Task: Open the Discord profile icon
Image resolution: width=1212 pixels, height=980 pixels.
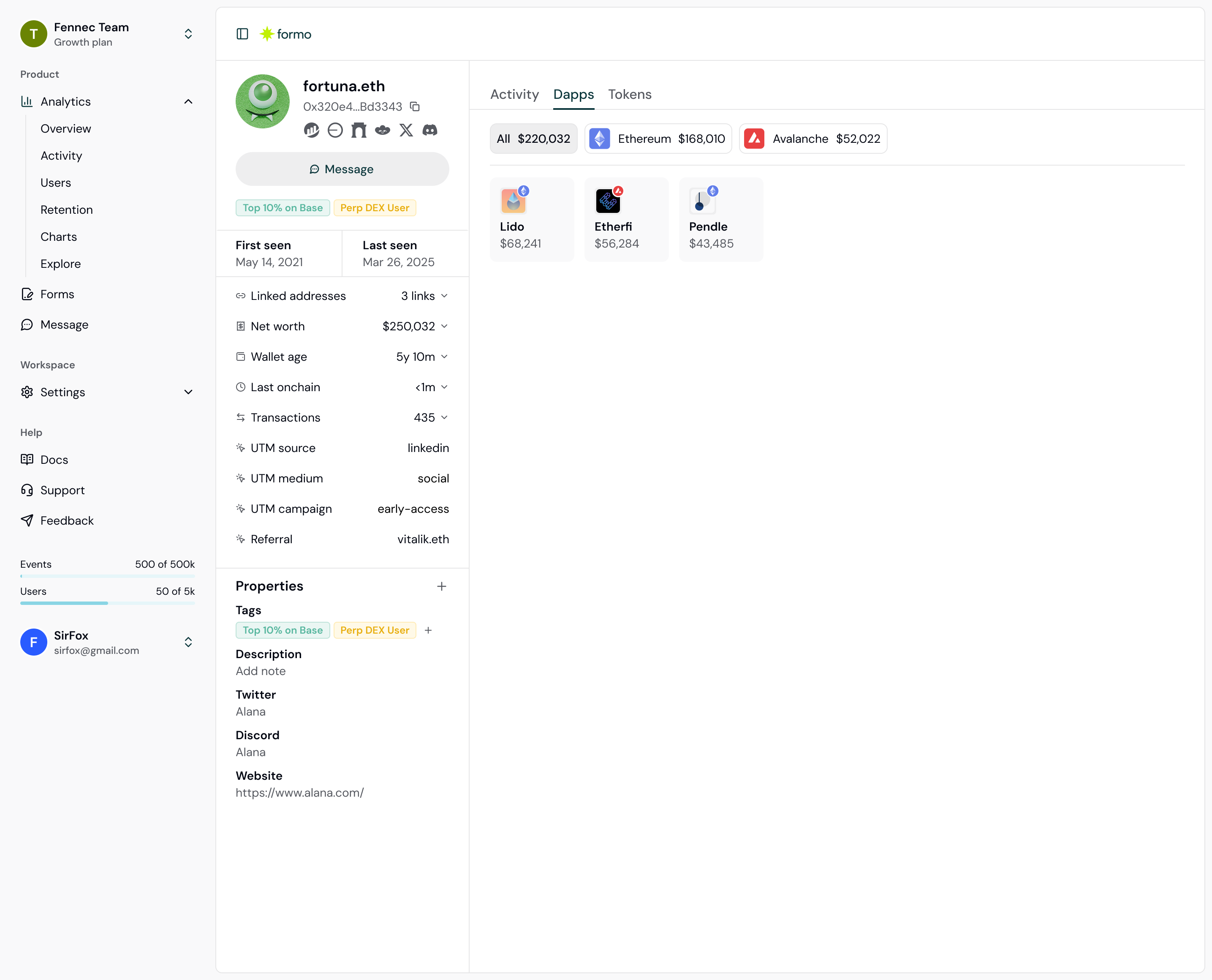Action: [x=430, y=131]
